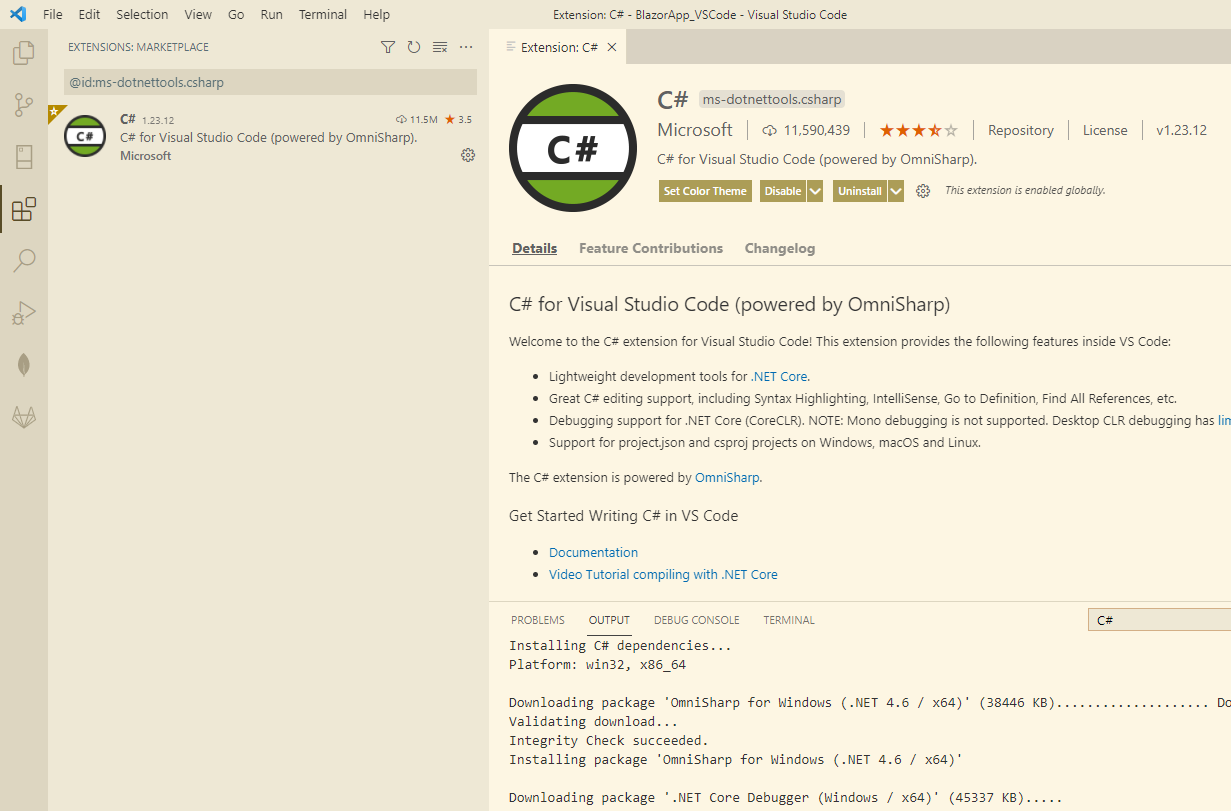This screenshot has height=811, width=1231.
Task: Click the Disable button
Action: tap(783, 191)
